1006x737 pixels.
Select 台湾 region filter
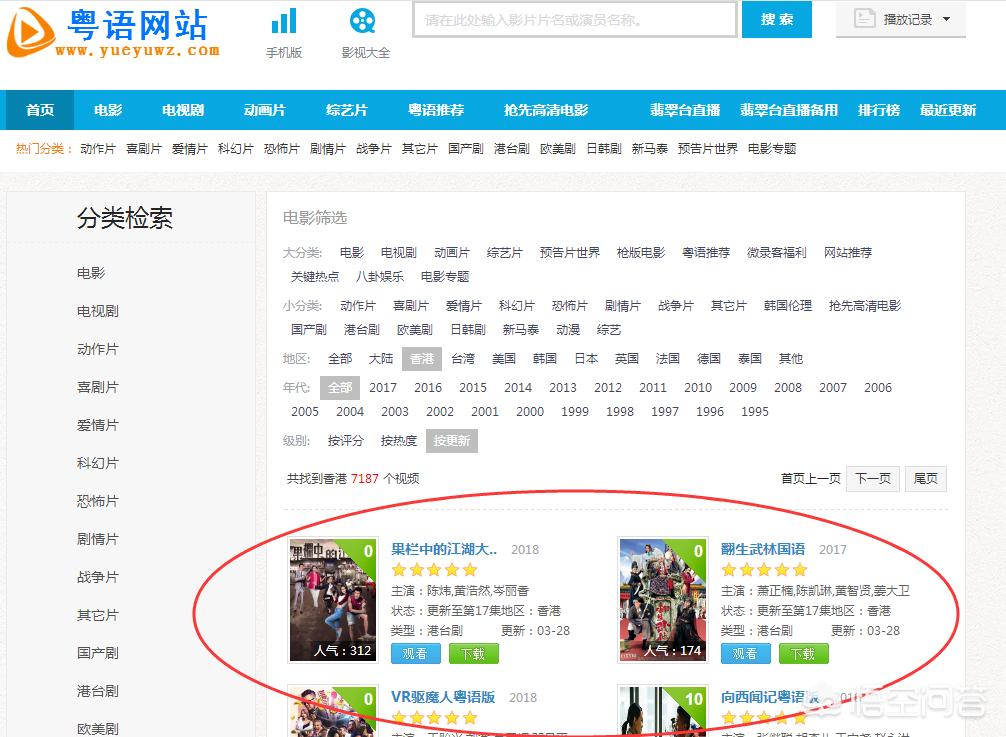point(463,359)
